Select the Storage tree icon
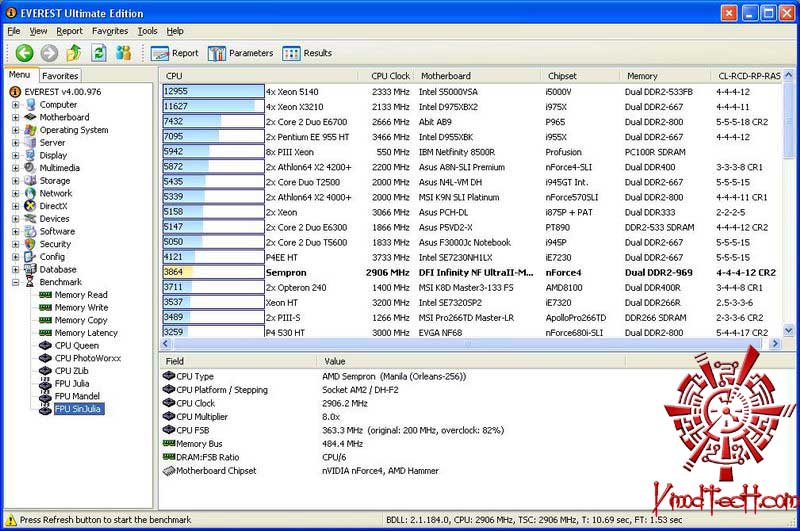The height and width of the screenshot is (531, 800). (31, 181)
